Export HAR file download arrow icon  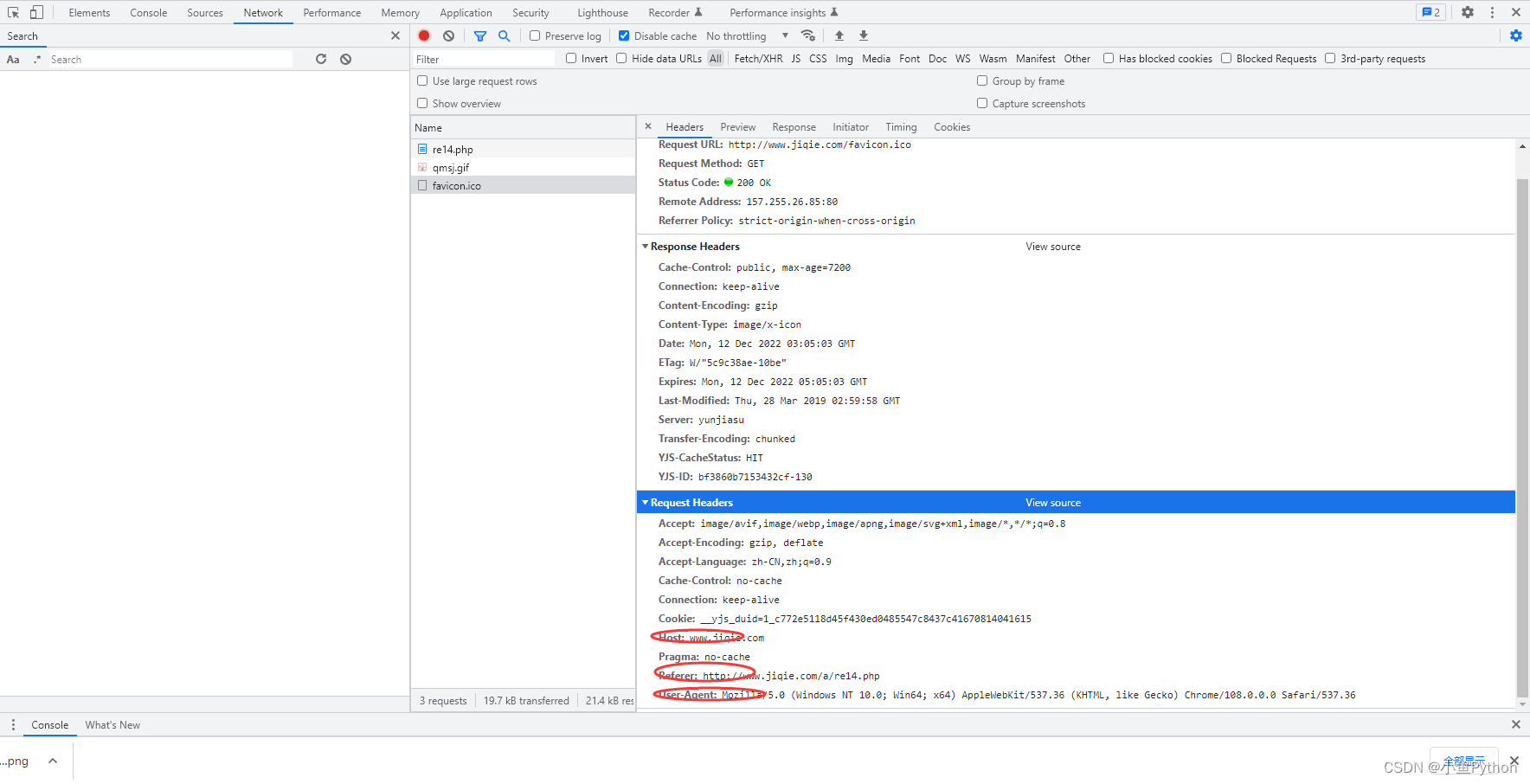864,35
